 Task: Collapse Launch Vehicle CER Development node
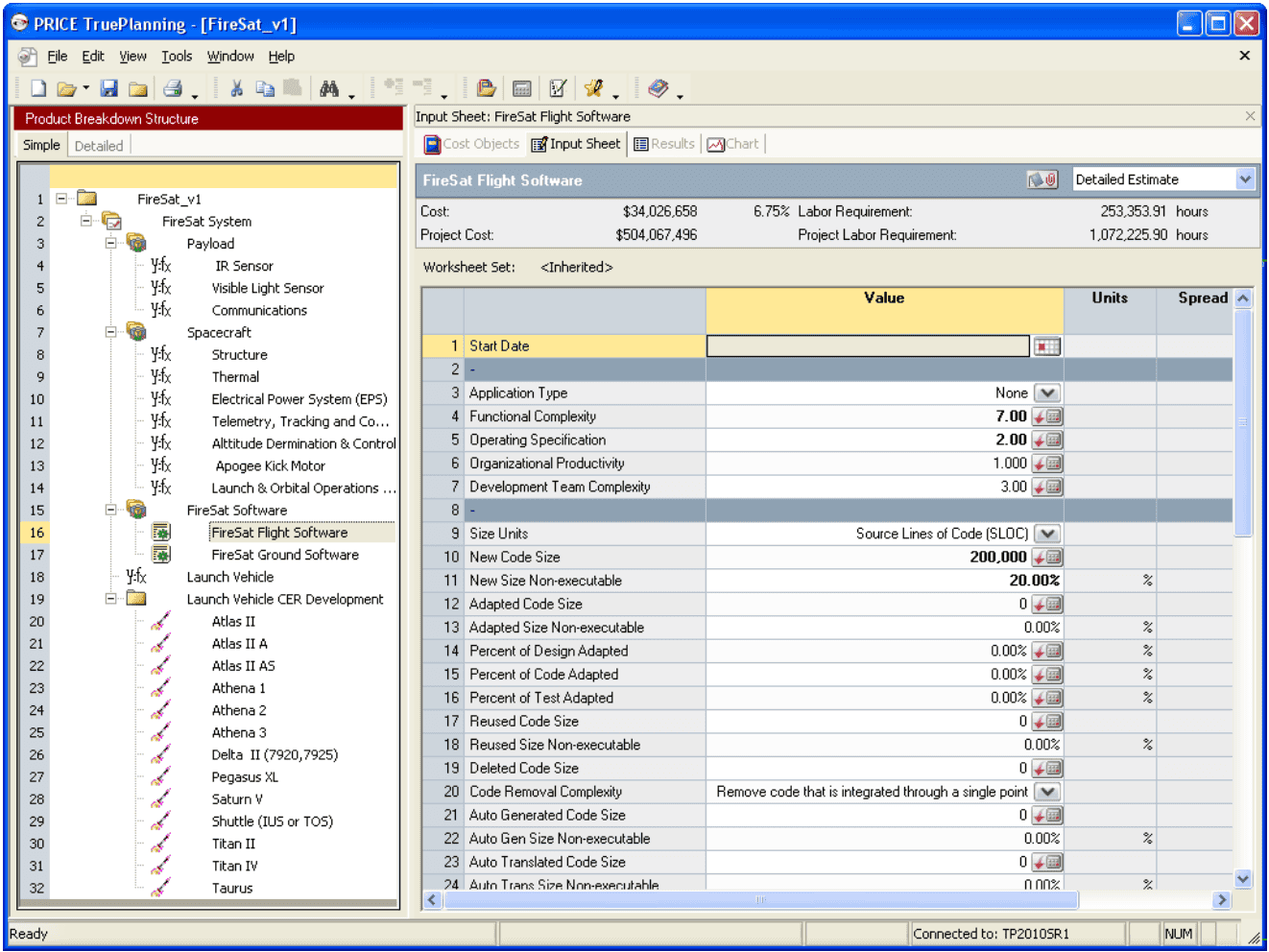pos(111,599)
